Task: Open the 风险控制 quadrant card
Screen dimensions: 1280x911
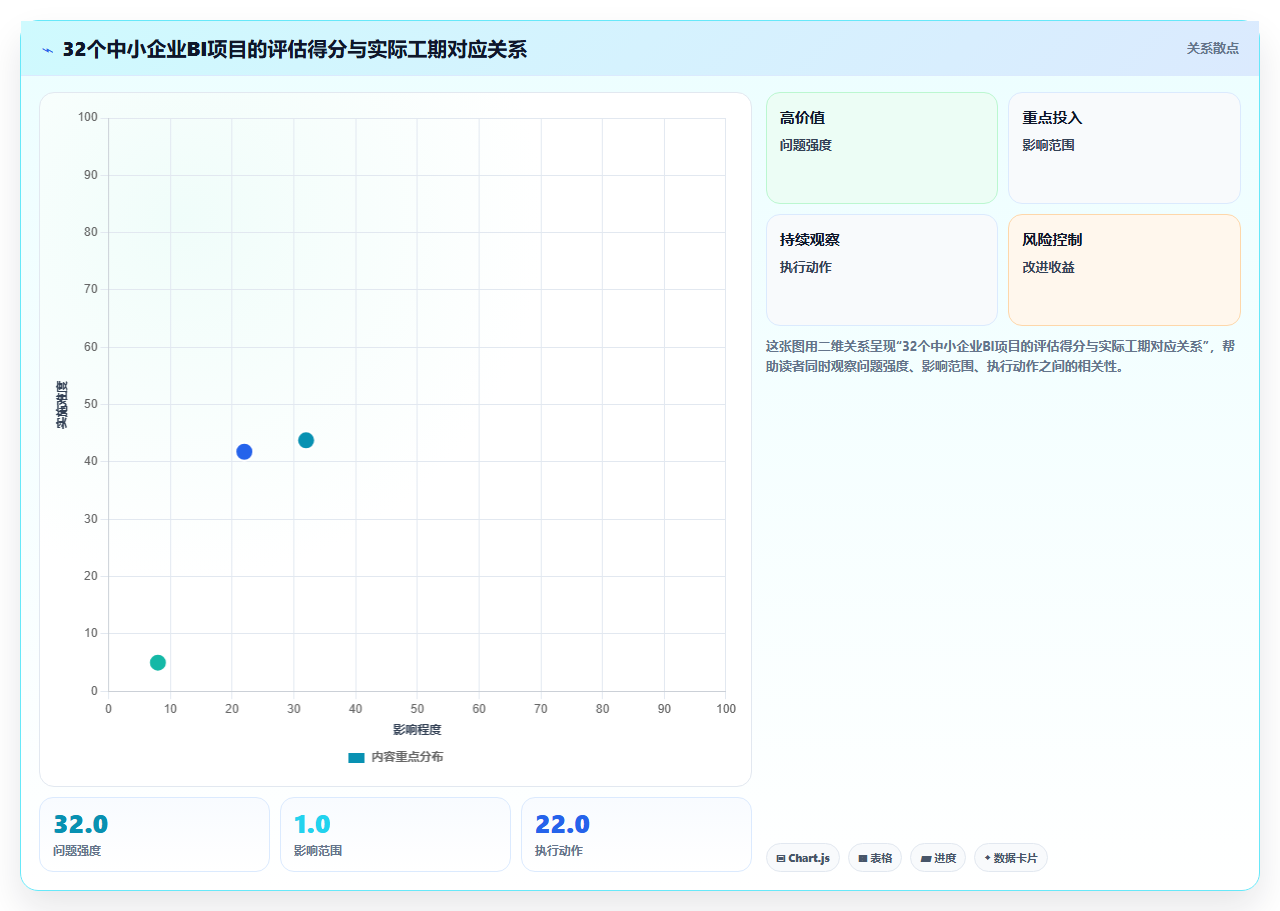Action: click(x=1124, y=270)
